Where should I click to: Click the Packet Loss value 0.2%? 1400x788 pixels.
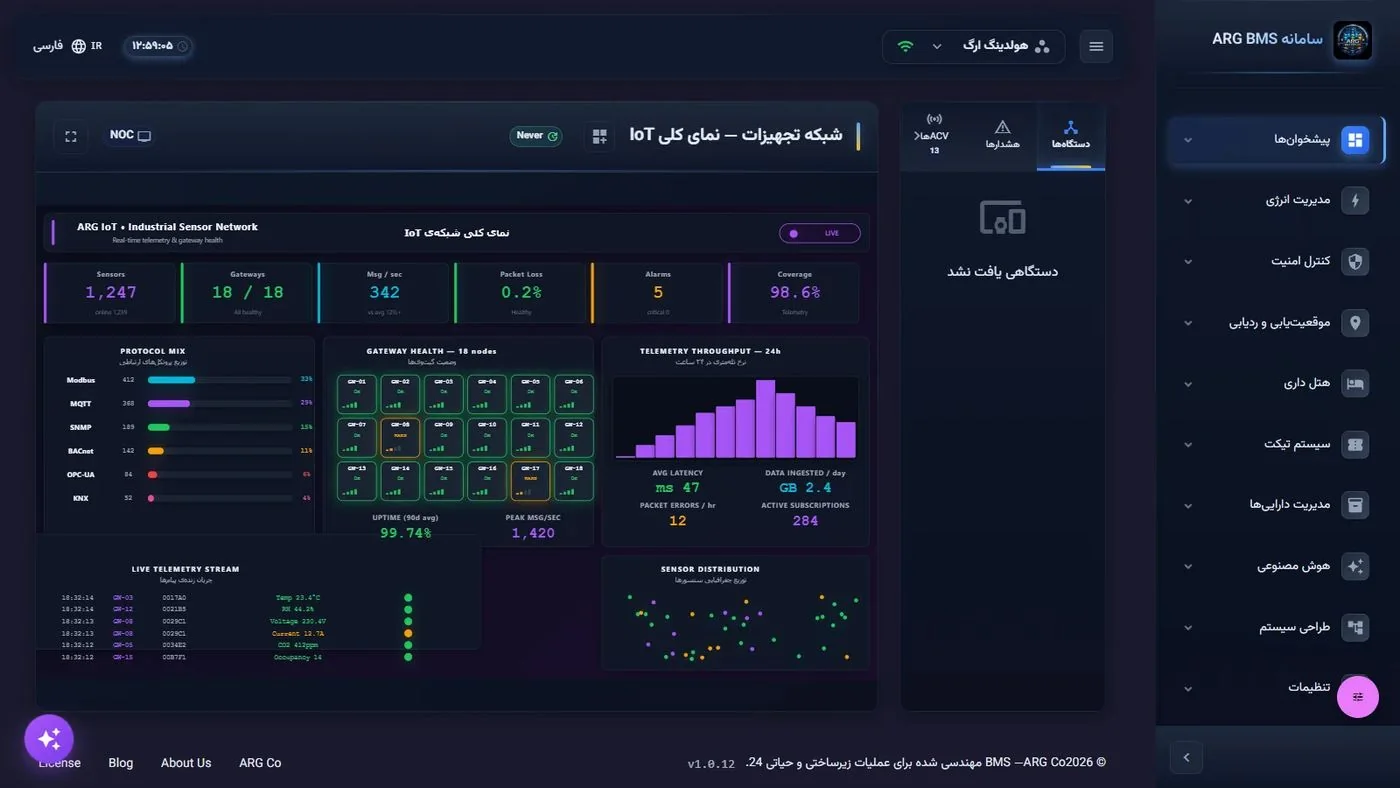[521, 293]
